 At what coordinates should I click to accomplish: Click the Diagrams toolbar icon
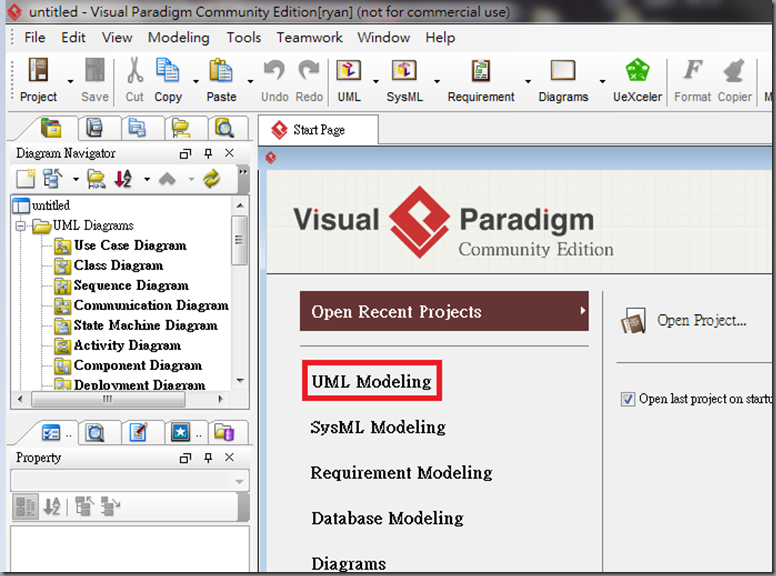563,70
